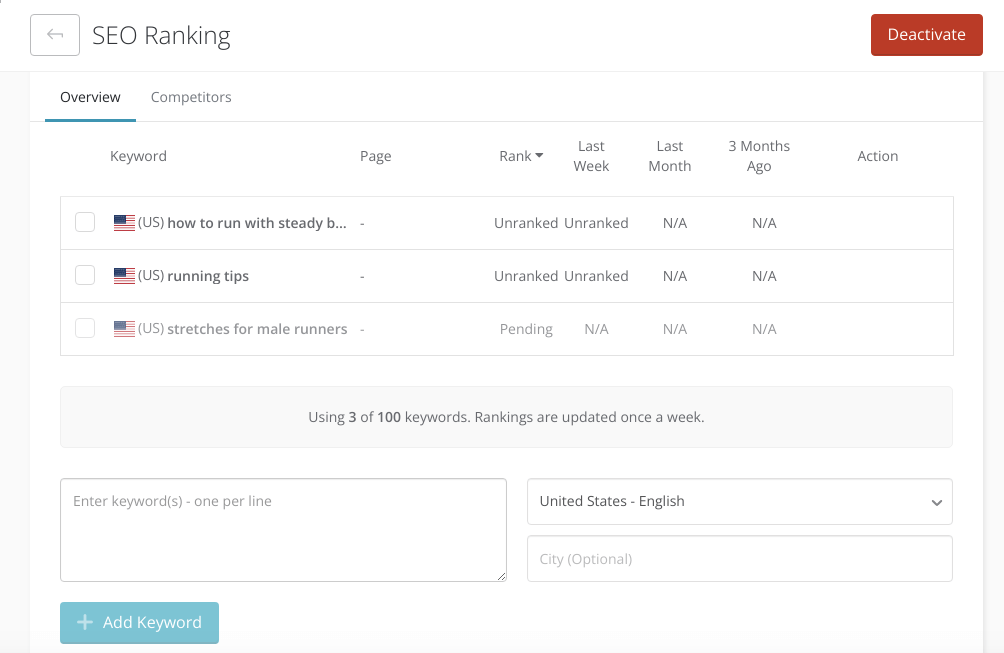Tick the stretches for male runners checkbox

tap(85, 329)
